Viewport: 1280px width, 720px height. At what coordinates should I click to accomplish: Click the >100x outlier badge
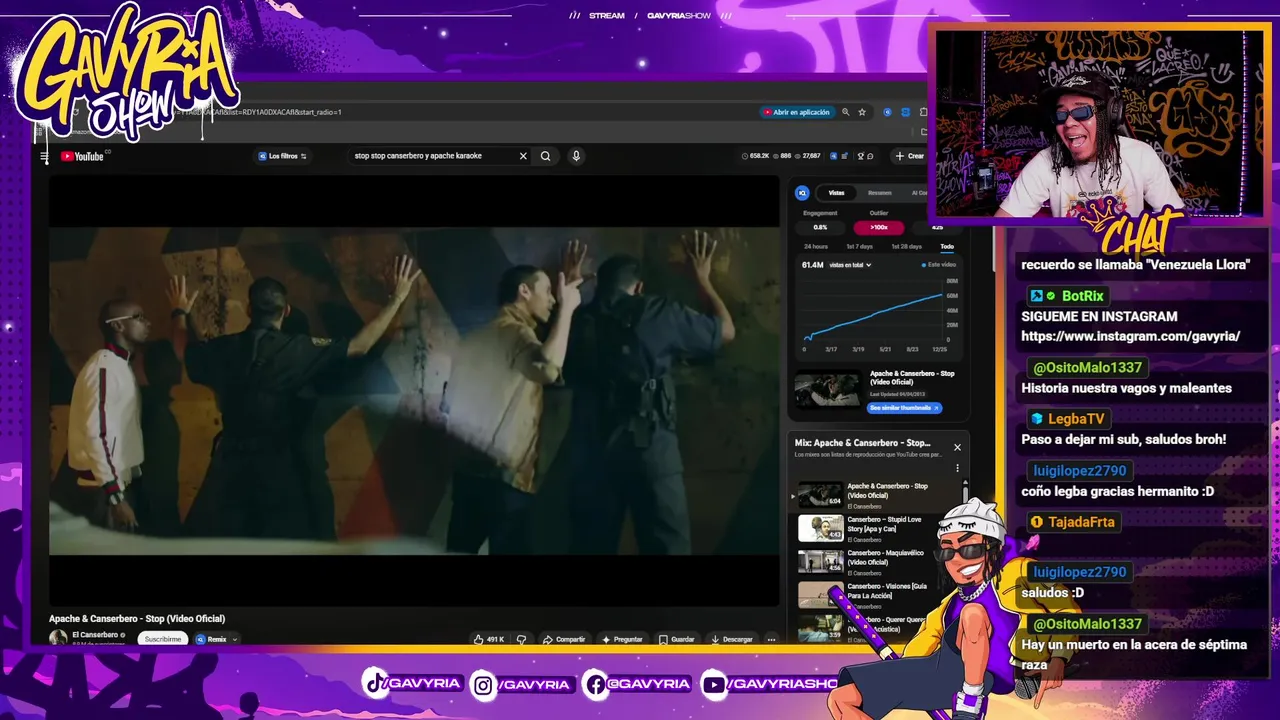coord(879,227)
